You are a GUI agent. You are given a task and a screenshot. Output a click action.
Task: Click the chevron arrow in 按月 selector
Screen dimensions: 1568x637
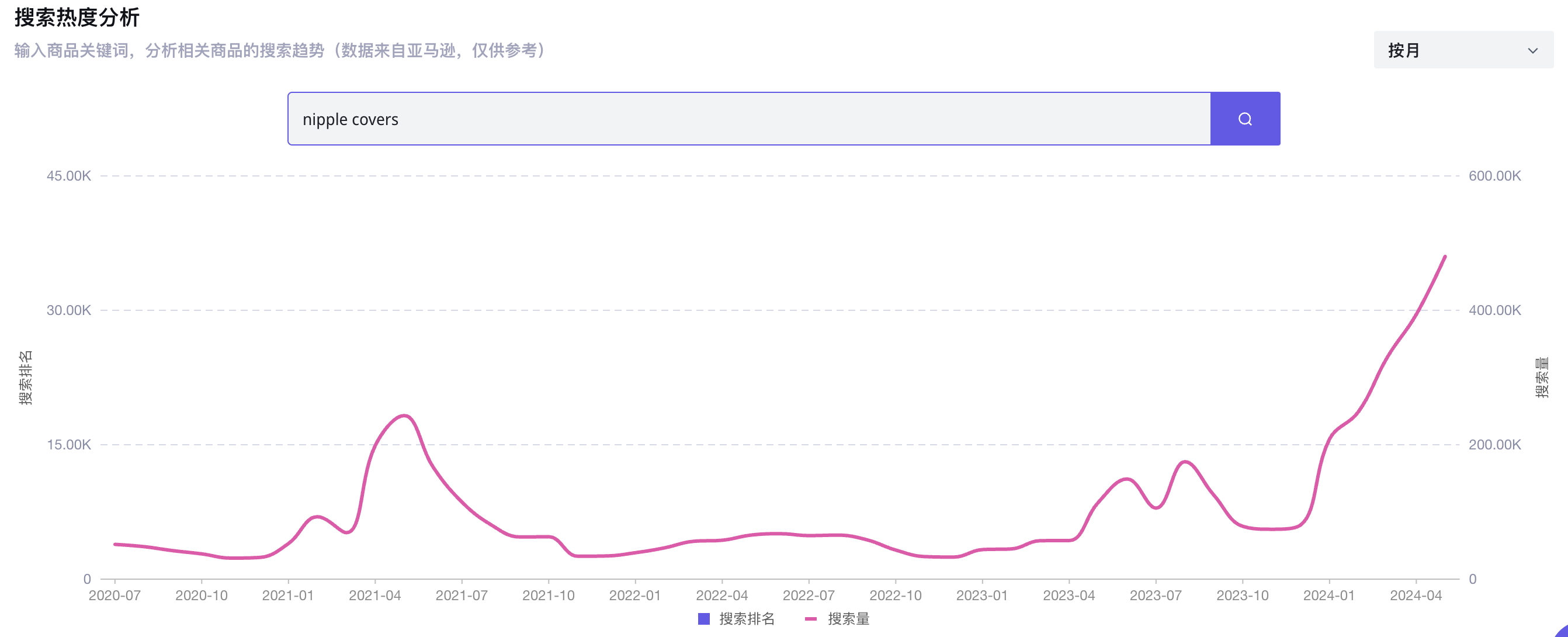1533,50
